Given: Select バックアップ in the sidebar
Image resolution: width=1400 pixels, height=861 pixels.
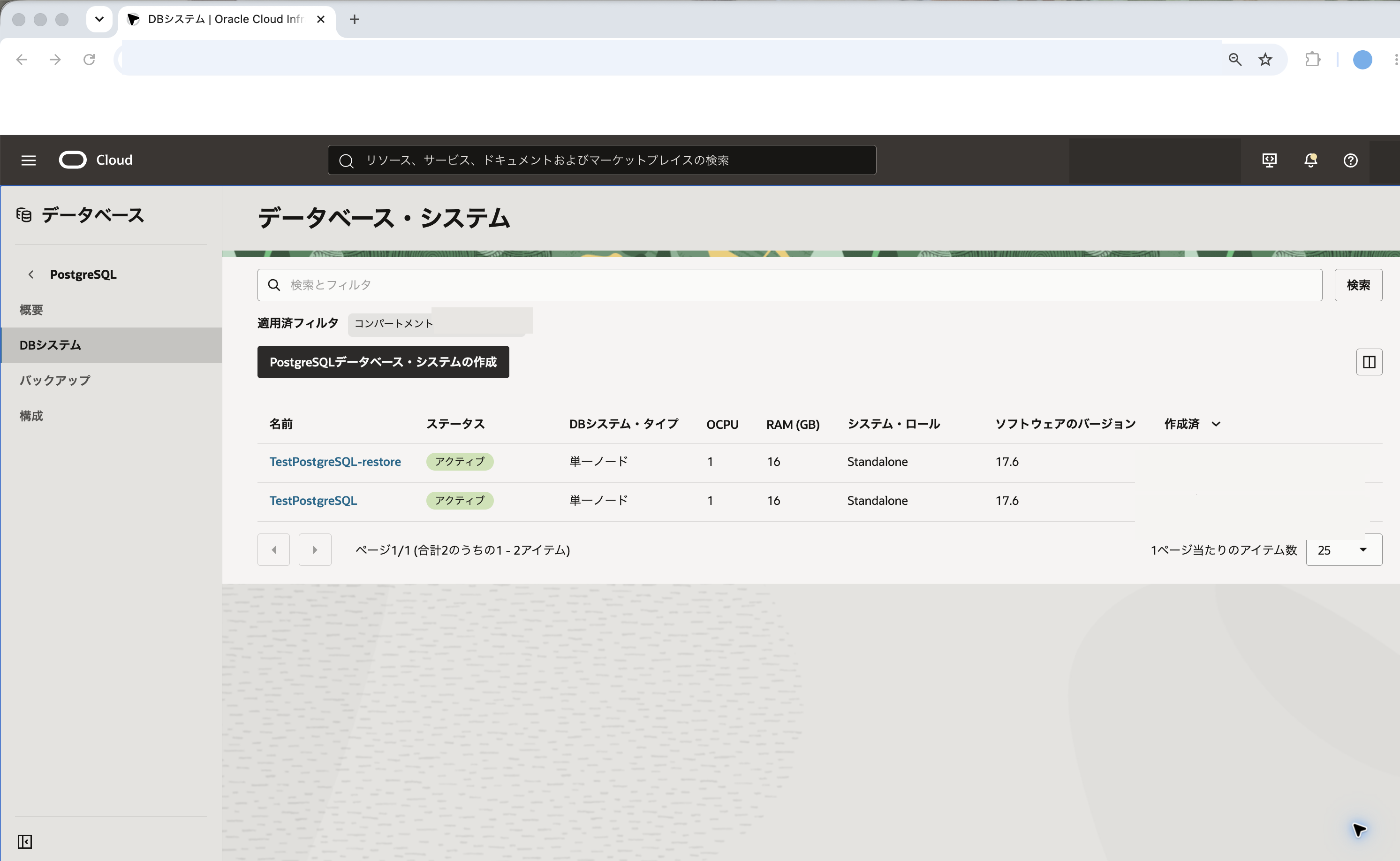Looking at the screenshot, I should 54,381.
